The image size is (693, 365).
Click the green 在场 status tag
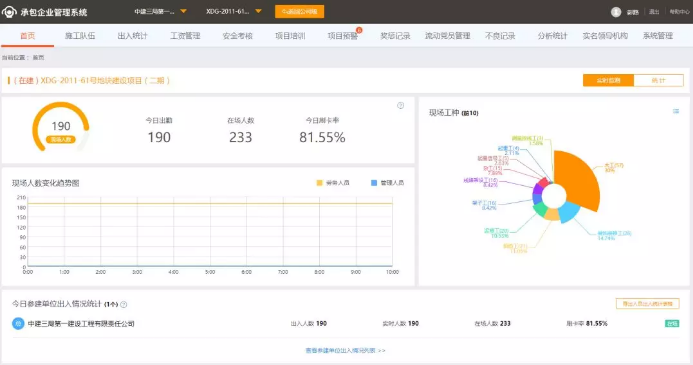[672, 323]
